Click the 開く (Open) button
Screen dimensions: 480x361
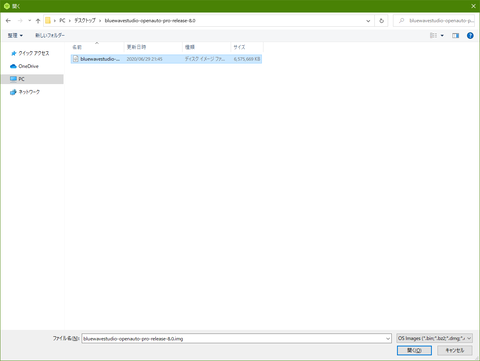414,350
